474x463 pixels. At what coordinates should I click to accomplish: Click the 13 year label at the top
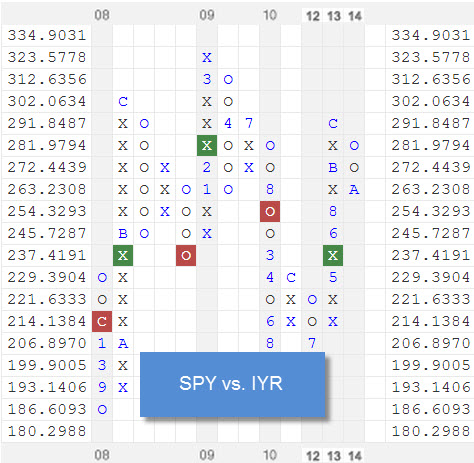(x=334, y=16)
